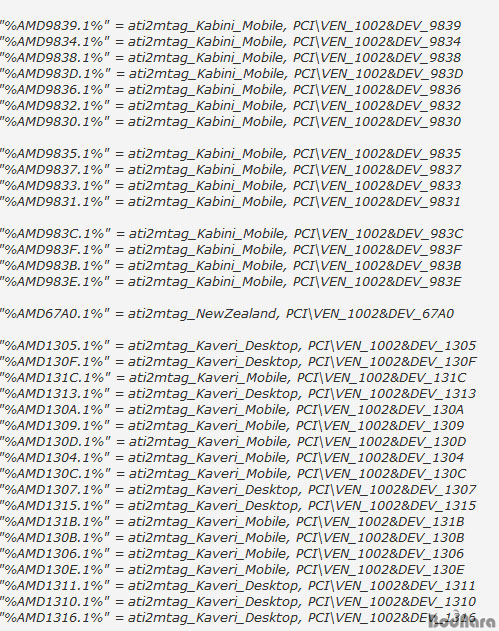Click the %AMD983D.1% entry line
This screenshot has width=499, height=631.
[x=231, y=74]
